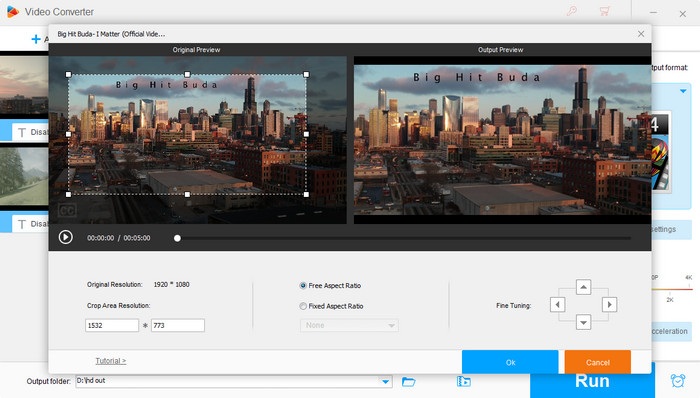Click the resolution quality slider
Image resolution: width=700 pixels, height=398 pixels.
(672, 289)
